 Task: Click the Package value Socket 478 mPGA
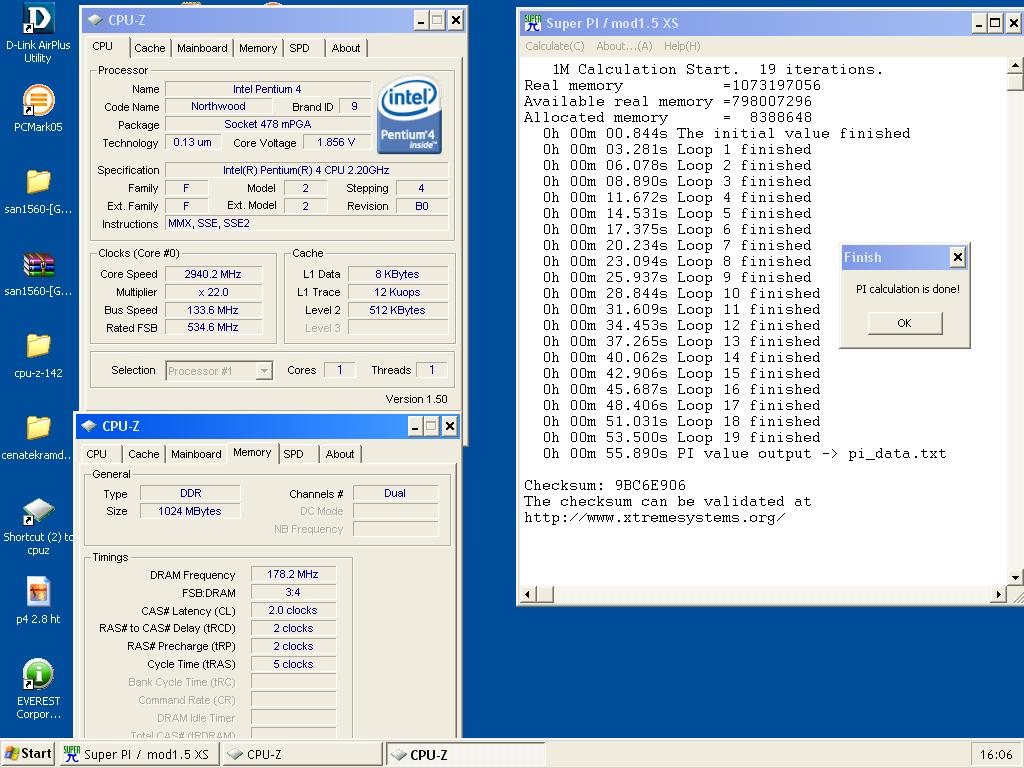pos(268,124)
